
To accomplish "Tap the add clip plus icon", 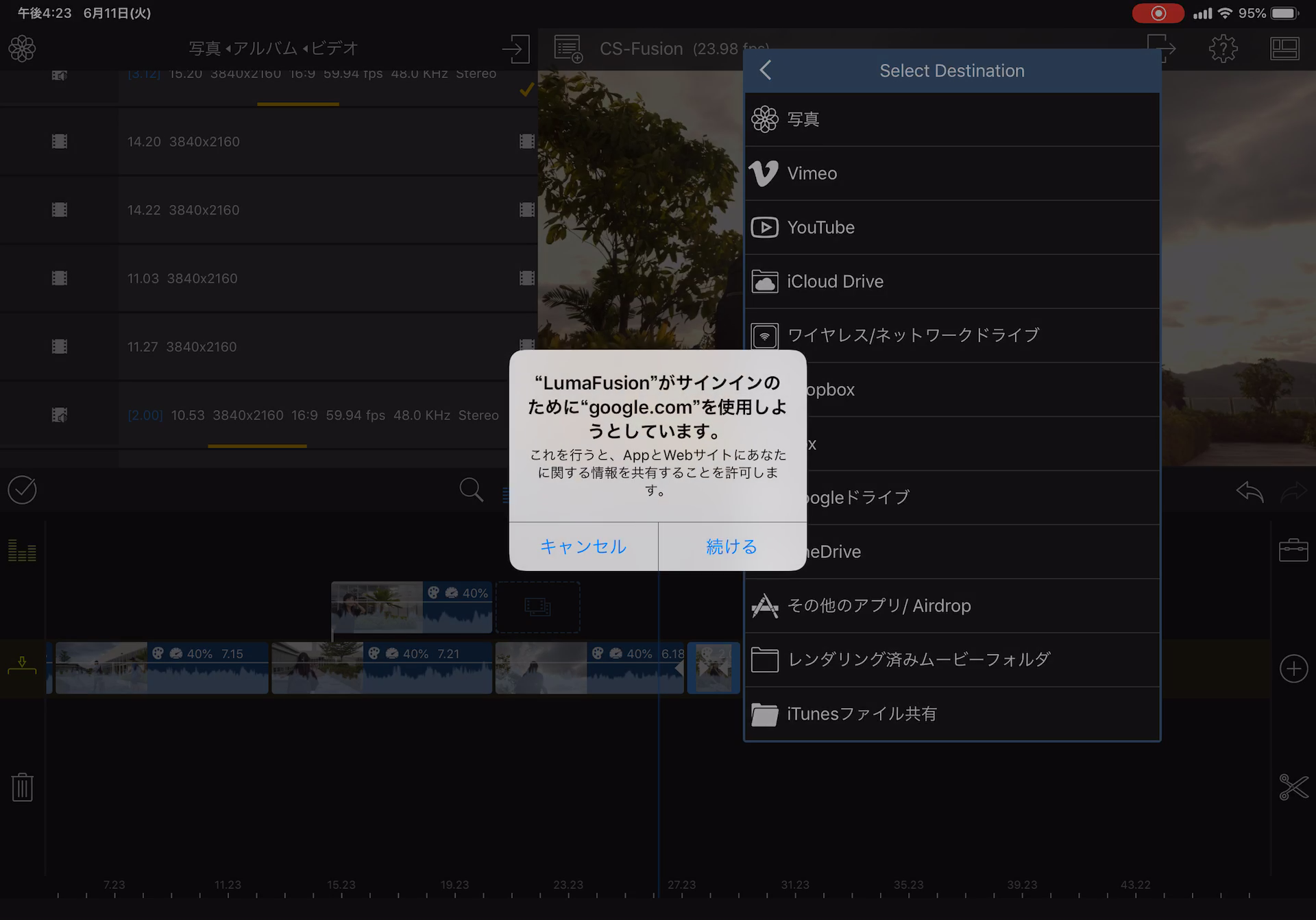I will pyautogui.click(x=1293, y=668).
